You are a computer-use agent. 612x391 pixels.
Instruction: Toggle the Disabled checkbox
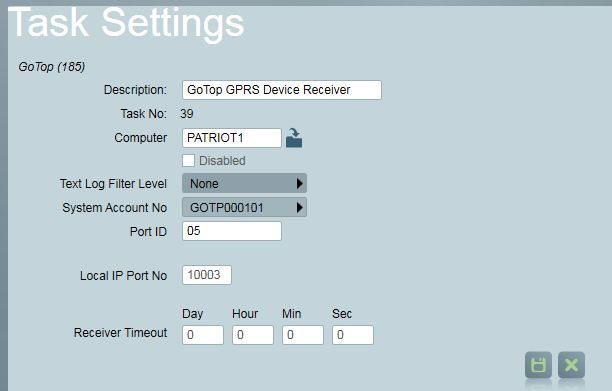coord(189,160)
